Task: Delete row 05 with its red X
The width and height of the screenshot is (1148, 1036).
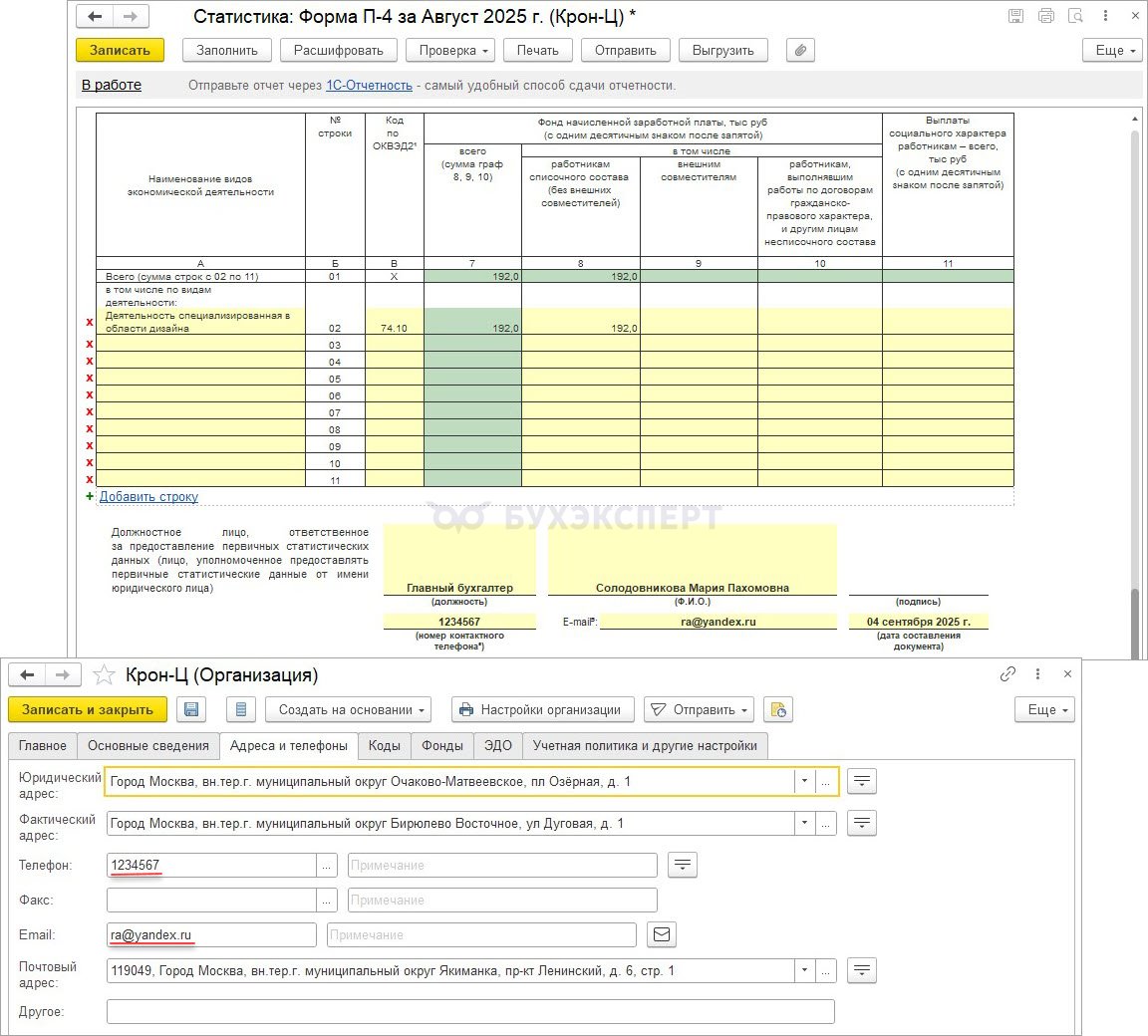Action: [90, 379]
